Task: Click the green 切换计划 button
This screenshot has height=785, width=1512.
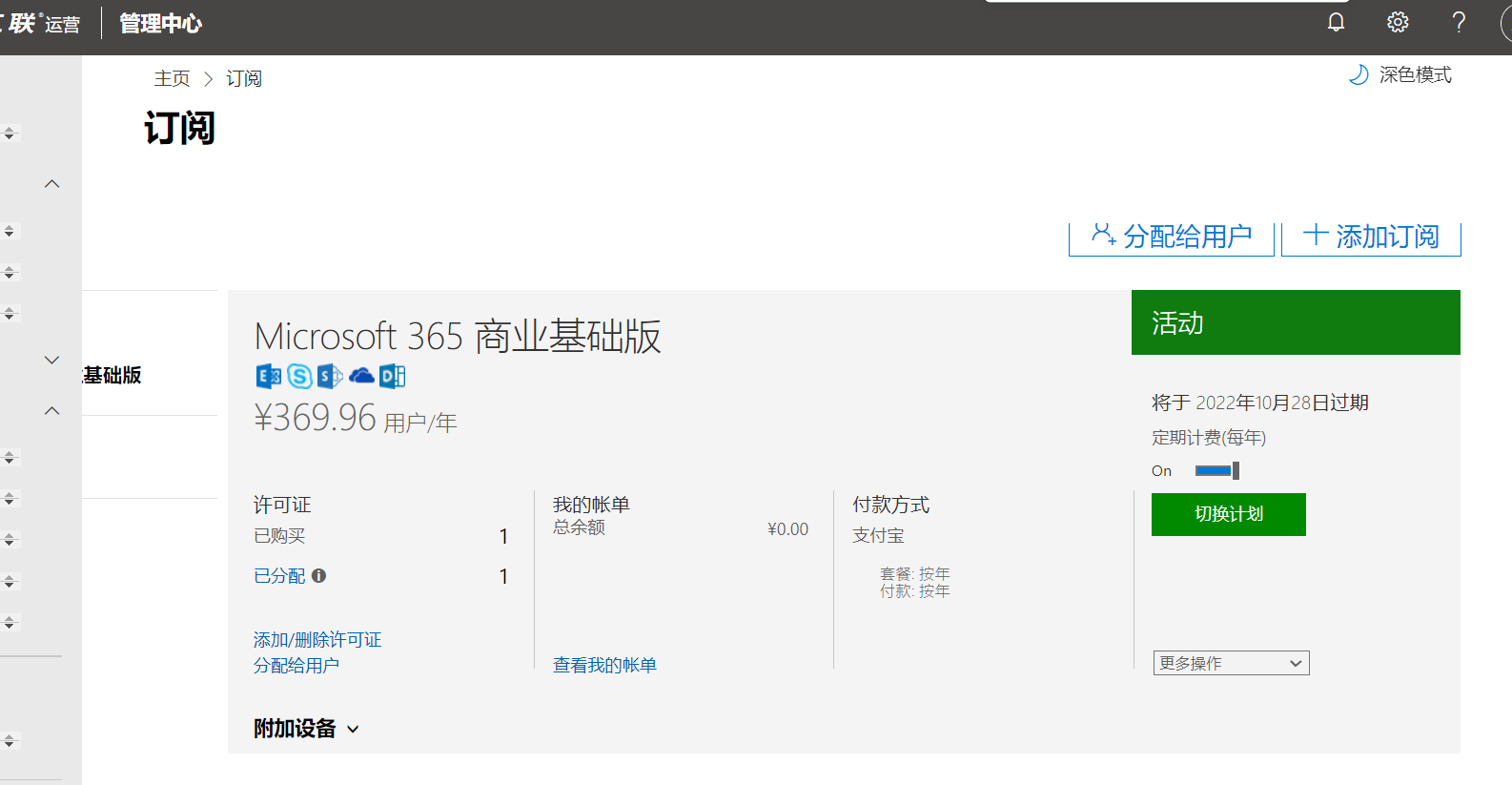Action: point(1229,514)
